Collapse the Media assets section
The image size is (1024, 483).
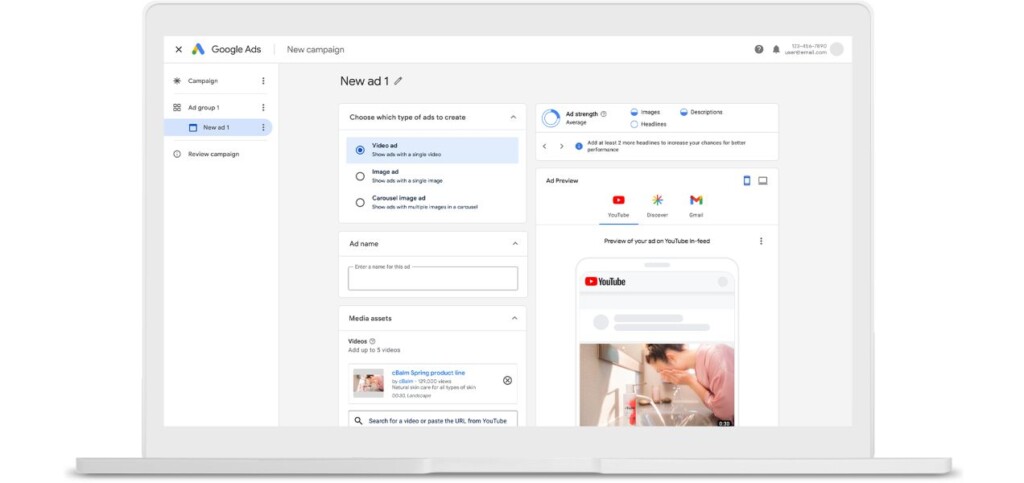coord(514,319)
